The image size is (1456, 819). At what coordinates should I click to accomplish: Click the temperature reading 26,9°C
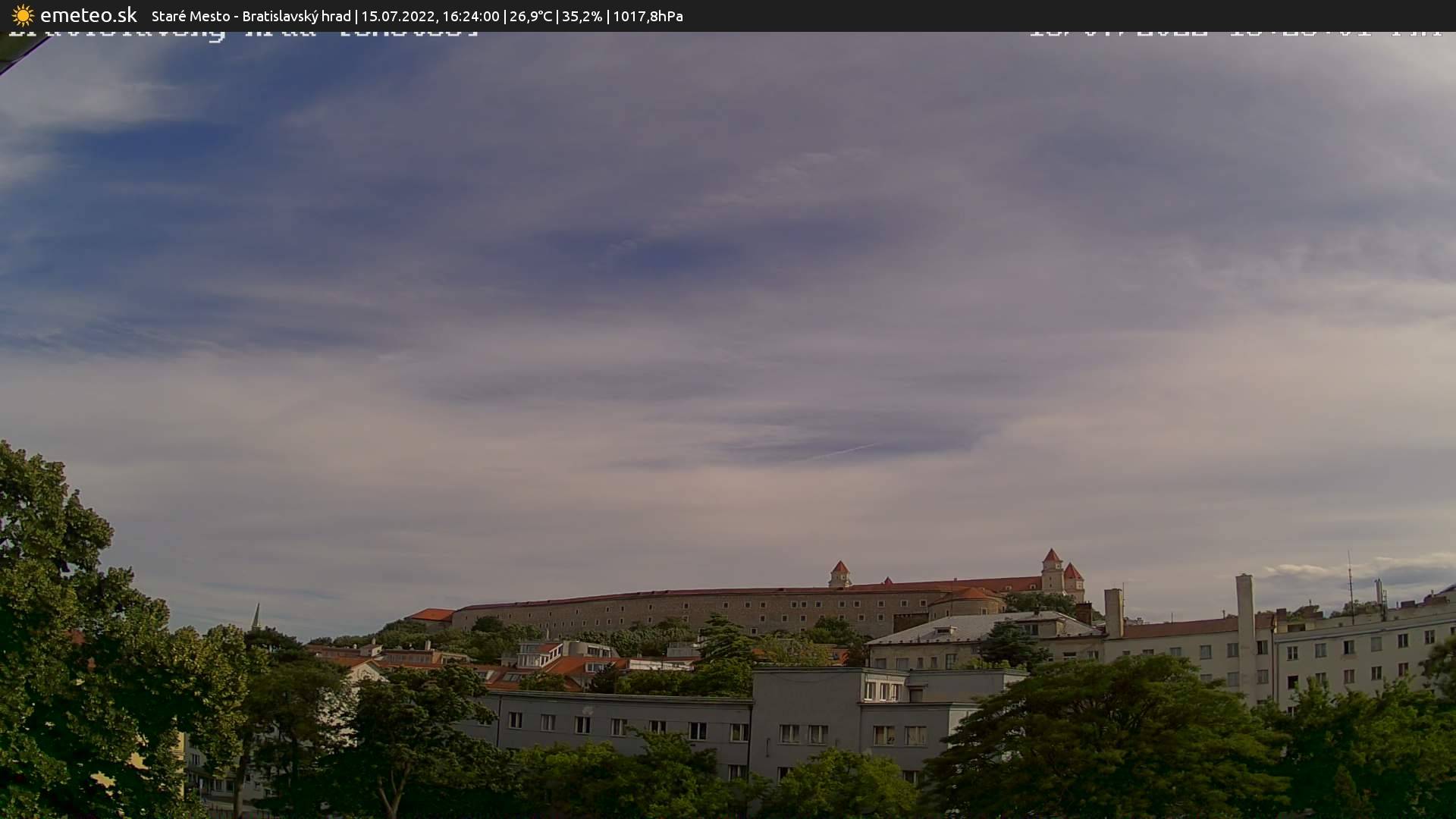pyautogui.click(x=532, y=15)
